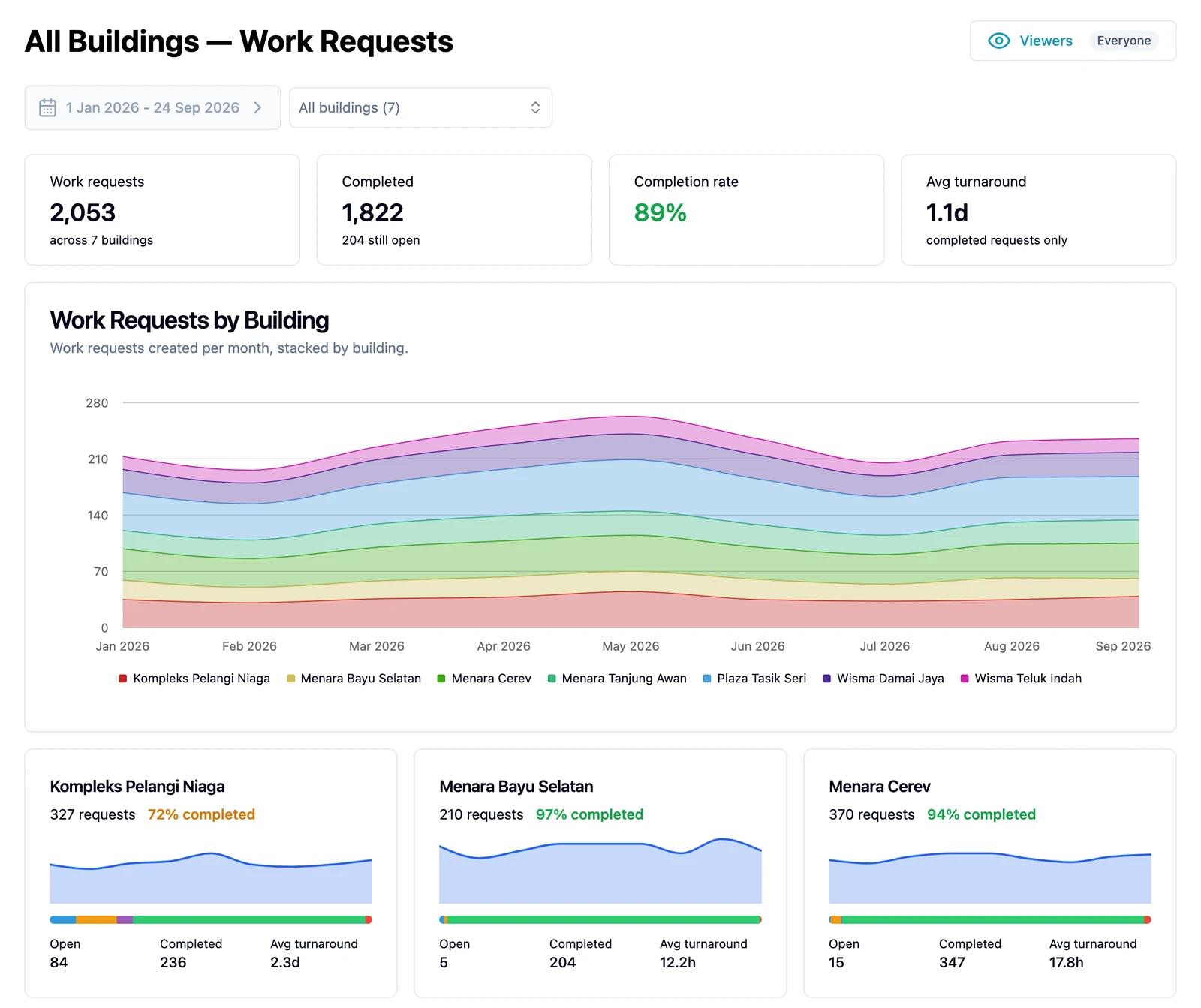Click the Avg turnaround 1.1d value
This screenshot has width=1201, height=1008.
(x=947, y=212)
